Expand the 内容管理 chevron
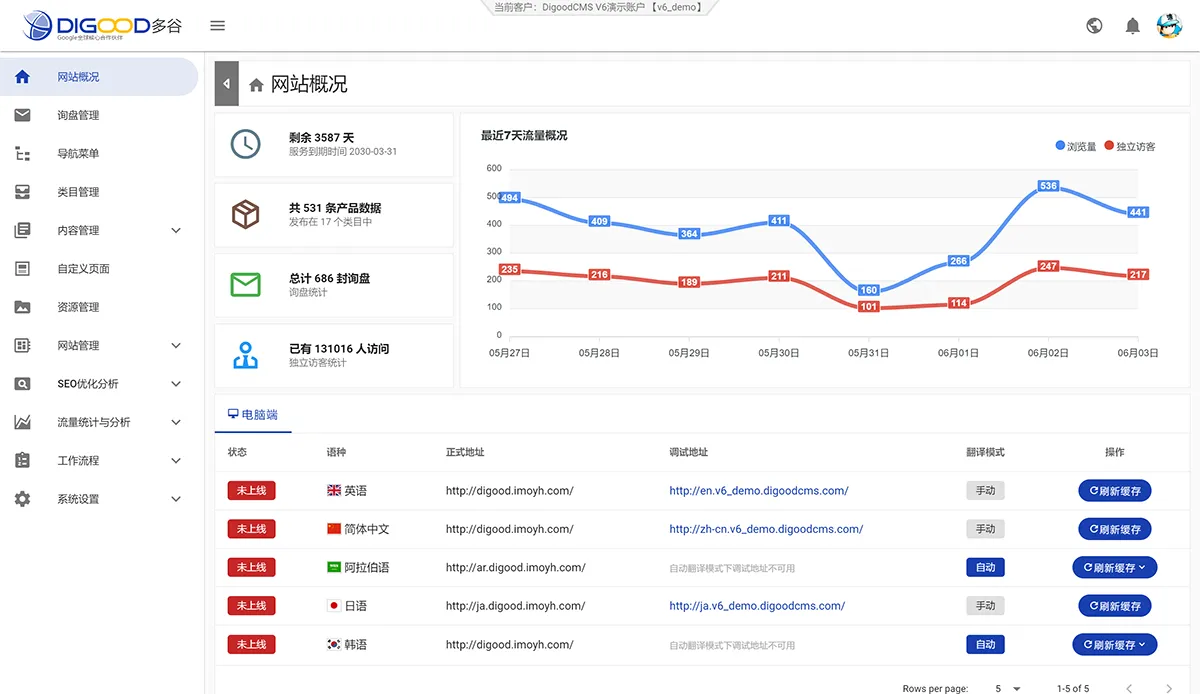This screenshot has height=694, width=1200. coord(176,230)
